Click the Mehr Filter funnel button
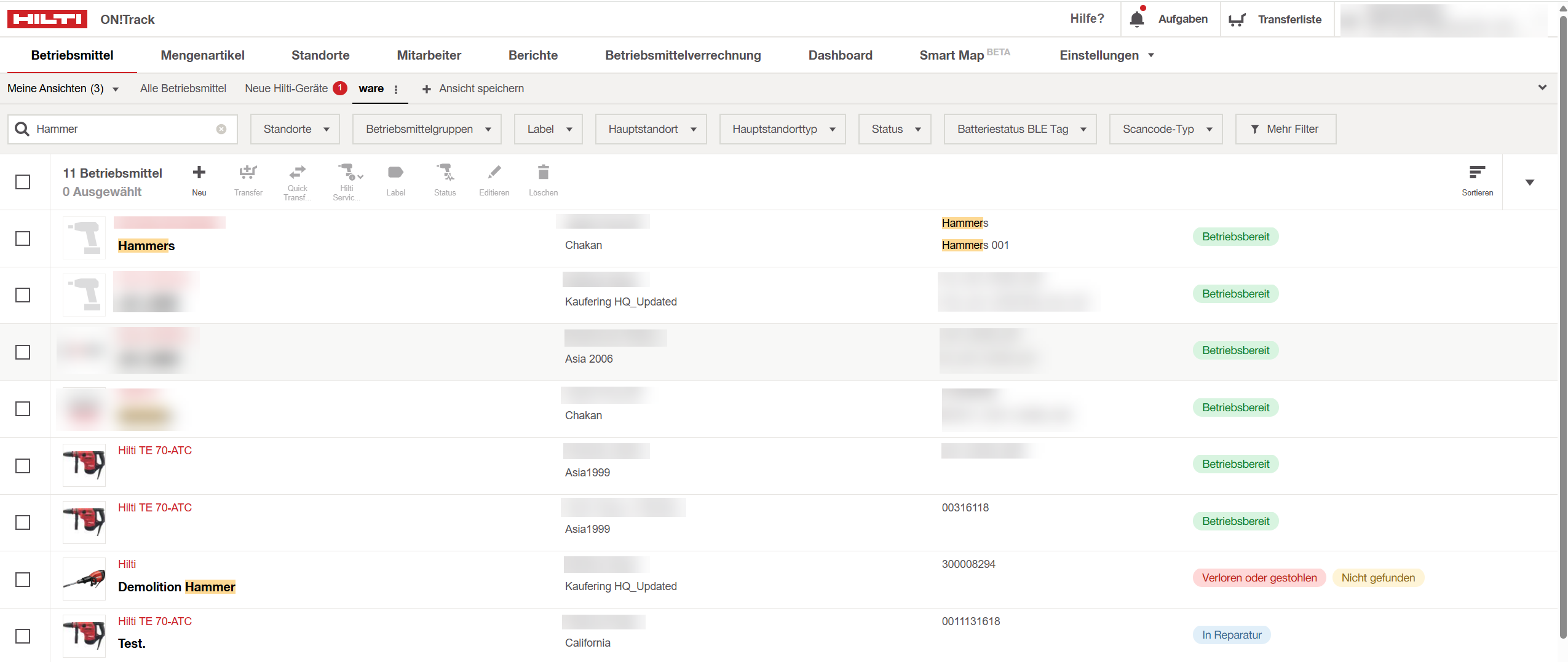 1286,129
